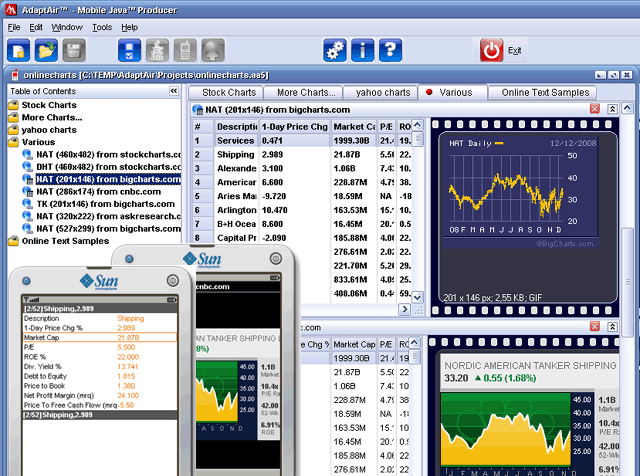Expand the More Charts... tree folder
The width and height of the screenshot is (640, 476).
[13, 118]
